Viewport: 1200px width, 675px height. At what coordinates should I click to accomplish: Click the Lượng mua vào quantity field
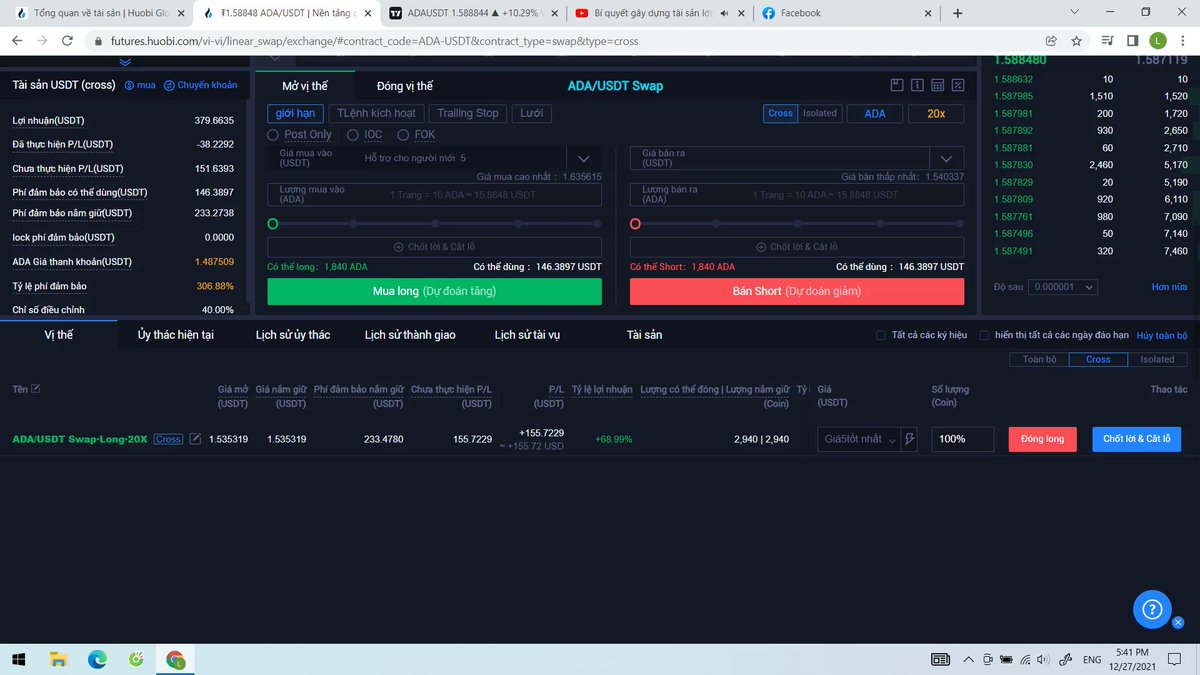tap(434, 195)
